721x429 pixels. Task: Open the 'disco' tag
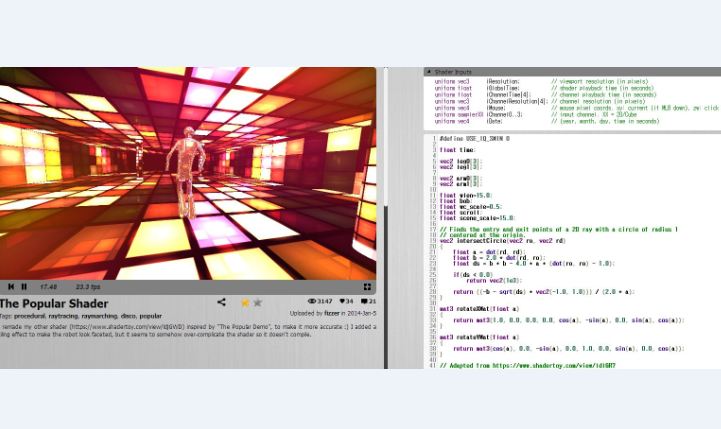pyautogui.click(x=128, y=316)
